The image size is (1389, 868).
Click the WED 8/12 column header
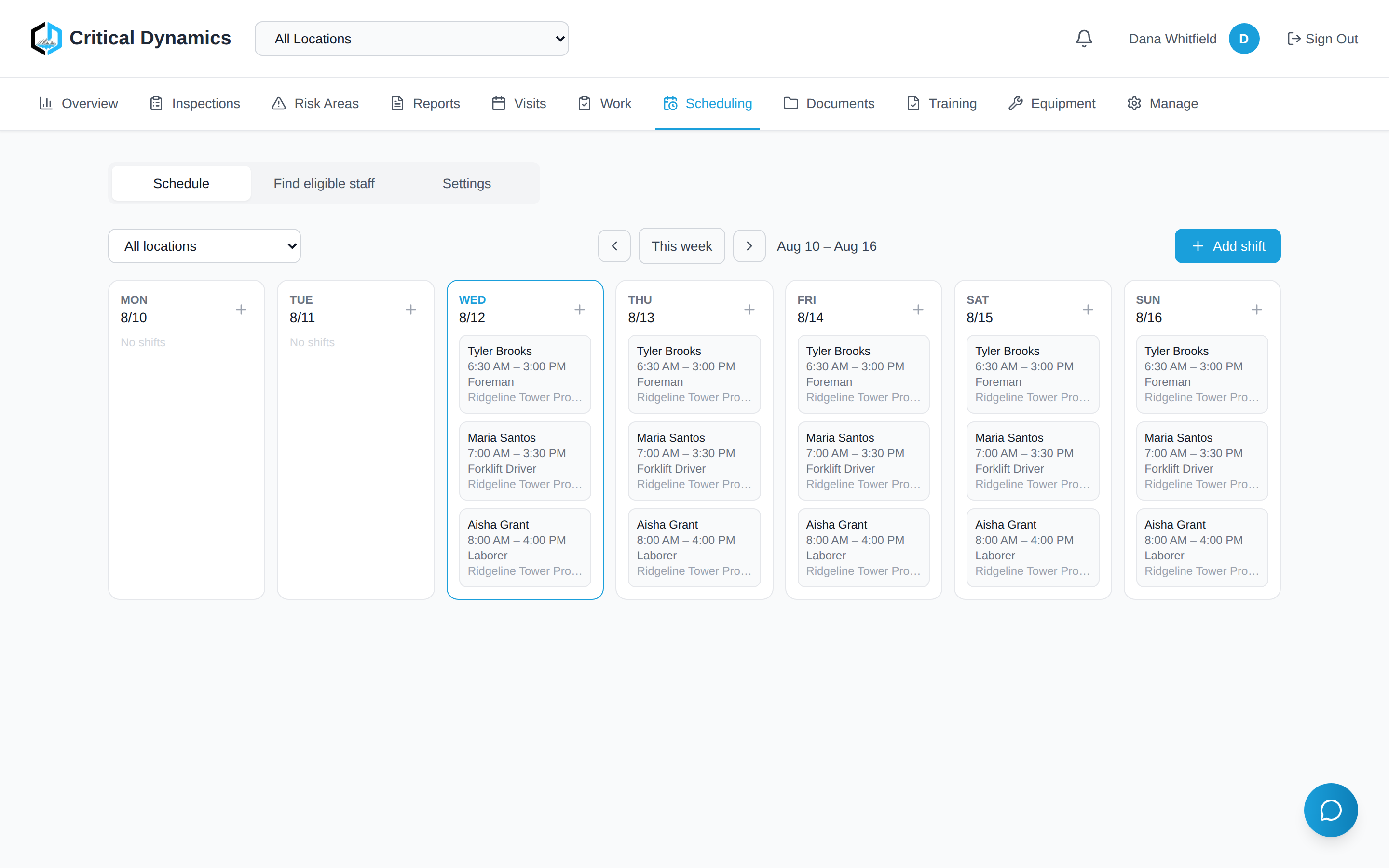pyautogui.click(x=472, y=309)
